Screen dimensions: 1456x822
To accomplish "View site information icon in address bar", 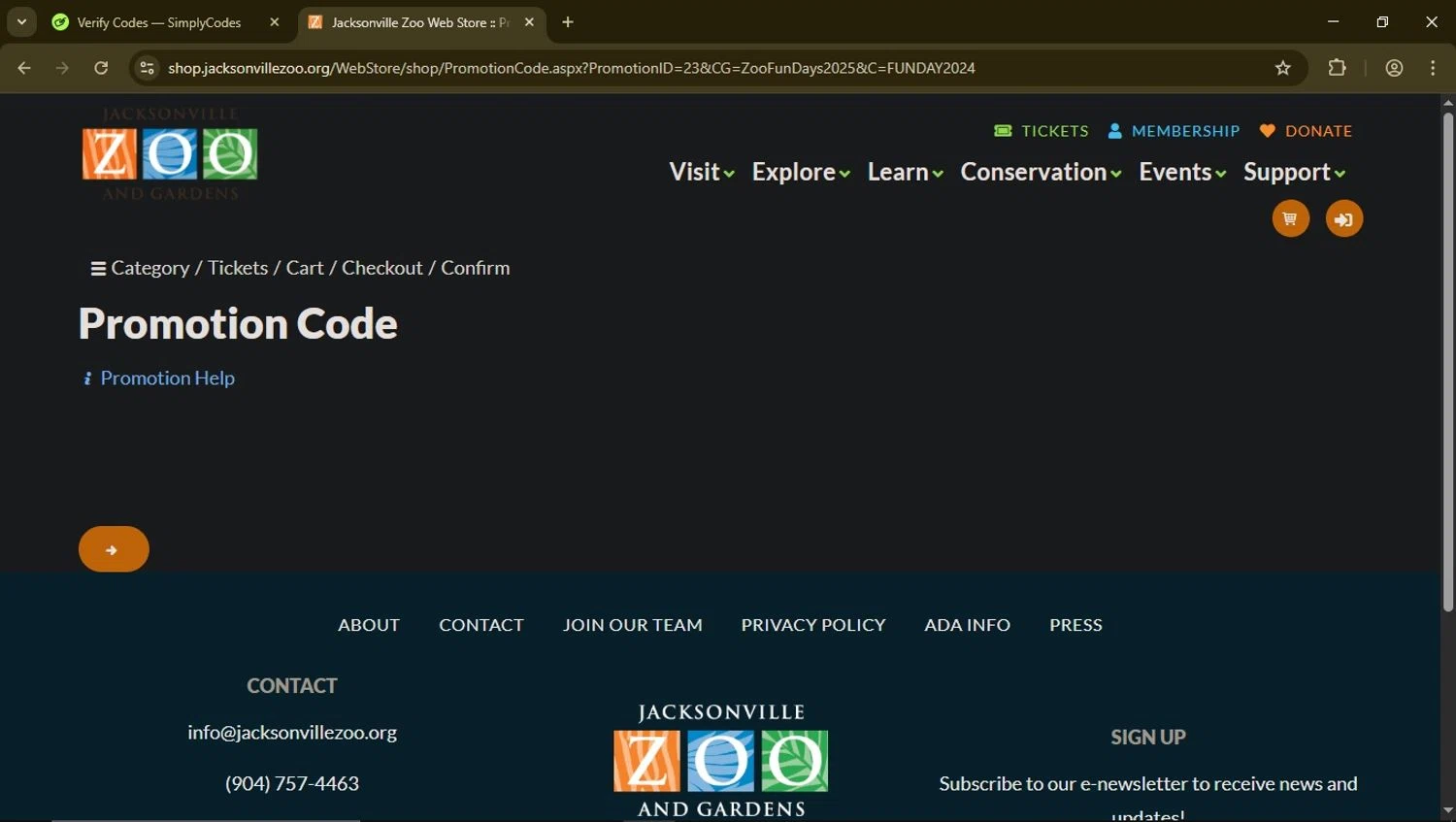I will pos(147,68).
